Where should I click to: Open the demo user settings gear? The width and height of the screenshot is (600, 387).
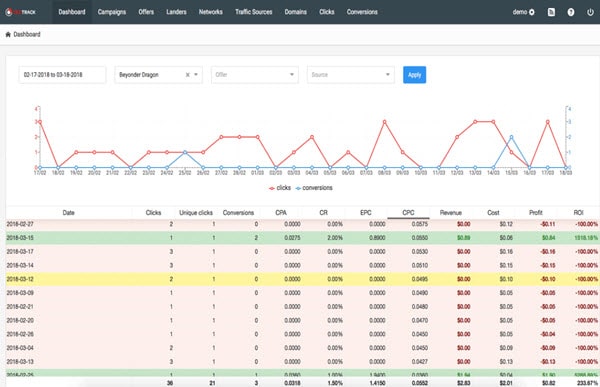(x=532, y=12)
